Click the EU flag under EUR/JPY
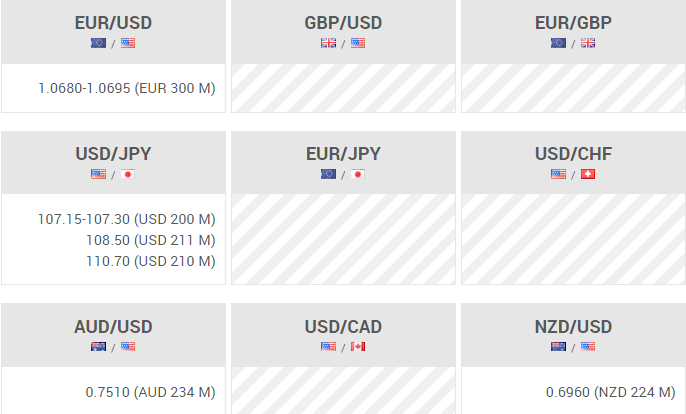This screenshot has width=686, height=414. point(328,174)
